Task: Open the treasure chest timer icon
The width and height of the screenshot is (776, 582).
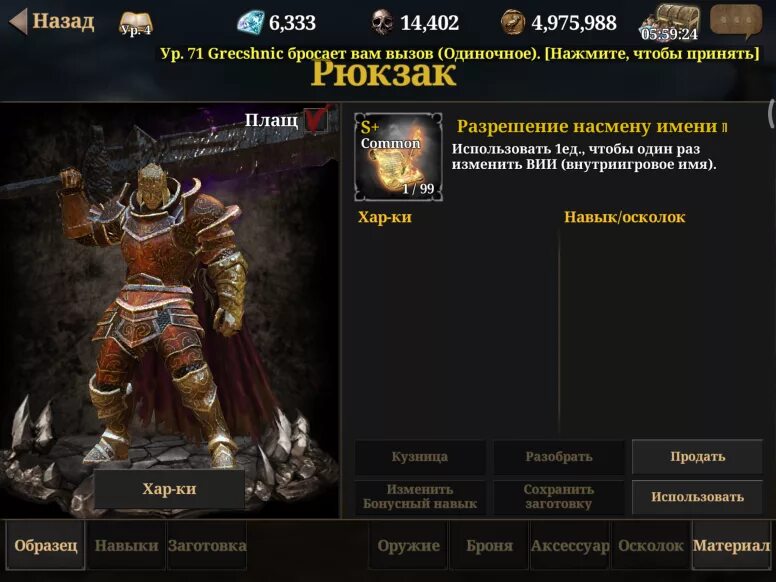Action: coord(671,23)
